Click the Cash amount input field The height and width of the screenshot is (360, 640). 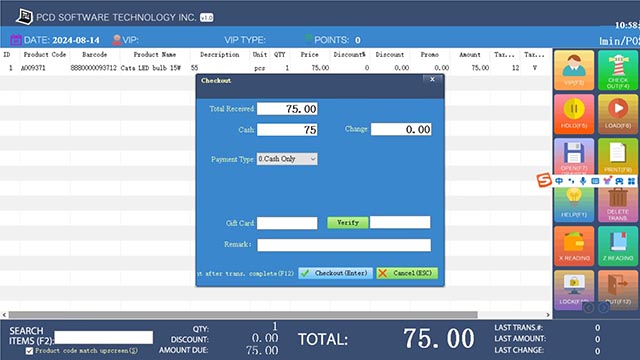pyautogui.click(x=287, y=130)
